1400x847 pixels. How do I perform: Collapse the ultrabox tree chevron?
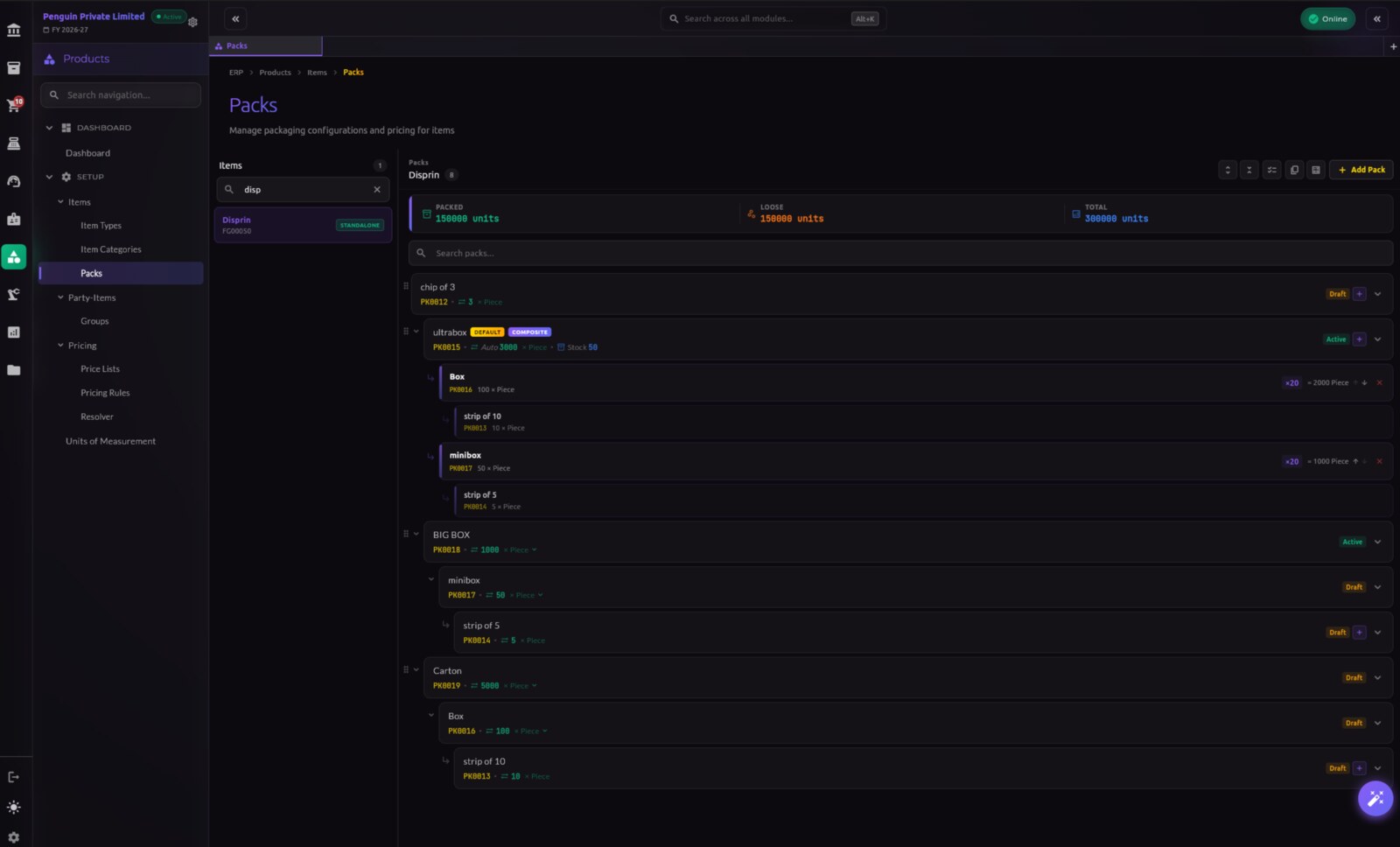tap(416, 332)
